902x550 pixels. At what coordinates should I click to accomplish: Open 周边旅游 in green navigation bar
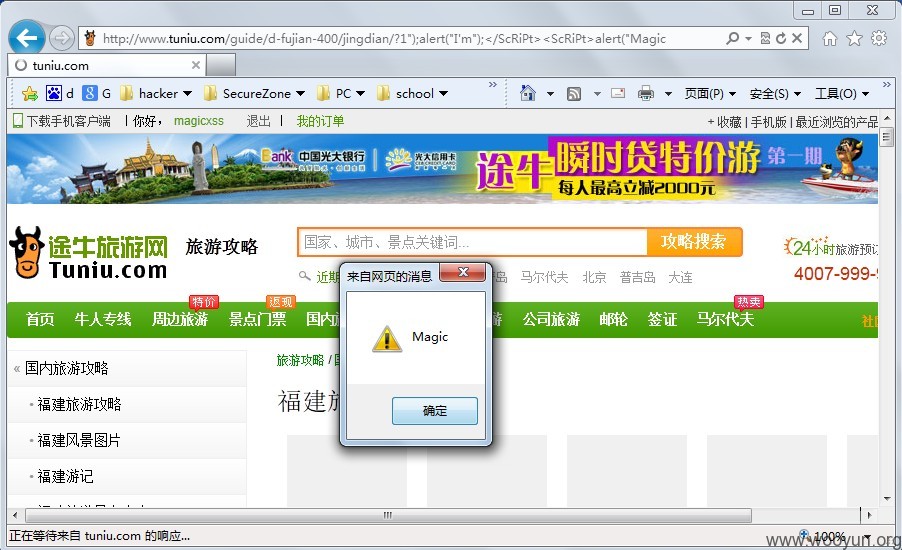(x=180, y=319)
